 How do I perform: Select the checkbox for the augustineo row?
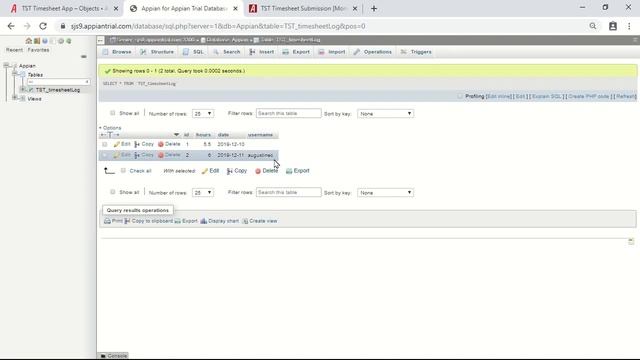pos(105,155)
